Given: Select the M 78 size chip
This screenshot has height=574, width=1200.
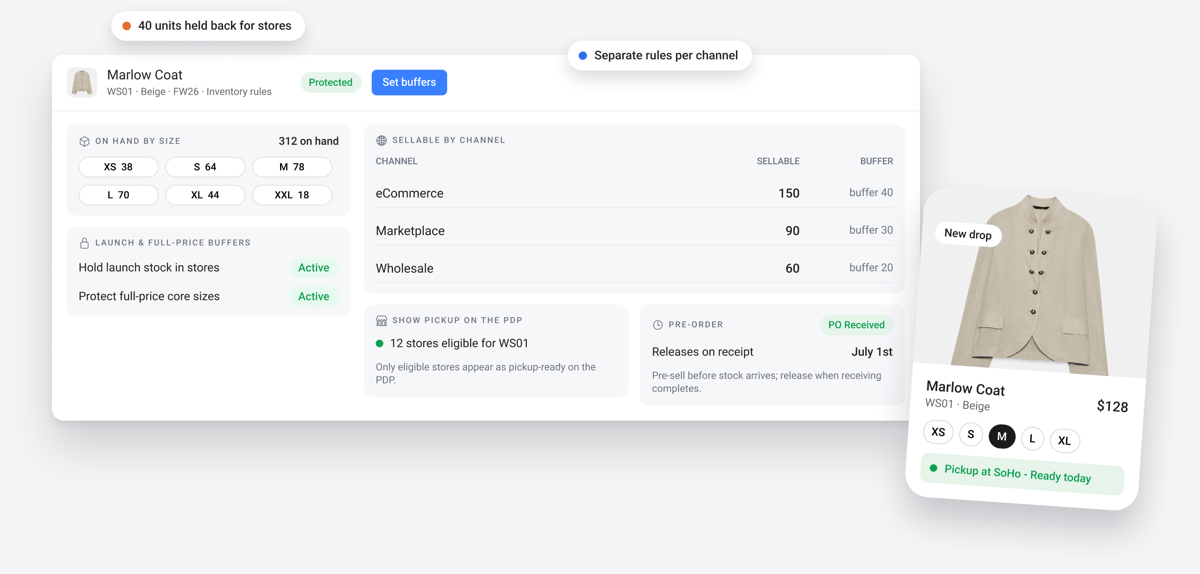Looking at the screenshot, I should (292, 167).
